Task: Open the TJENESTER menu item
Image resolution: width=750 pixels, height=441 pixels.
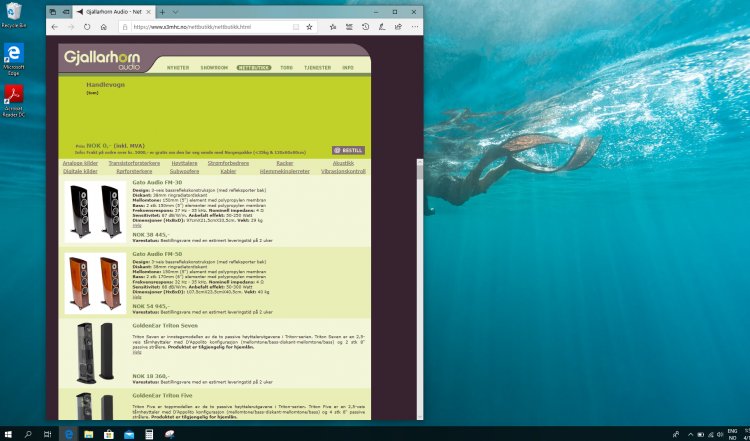Action: coord(317,68)
